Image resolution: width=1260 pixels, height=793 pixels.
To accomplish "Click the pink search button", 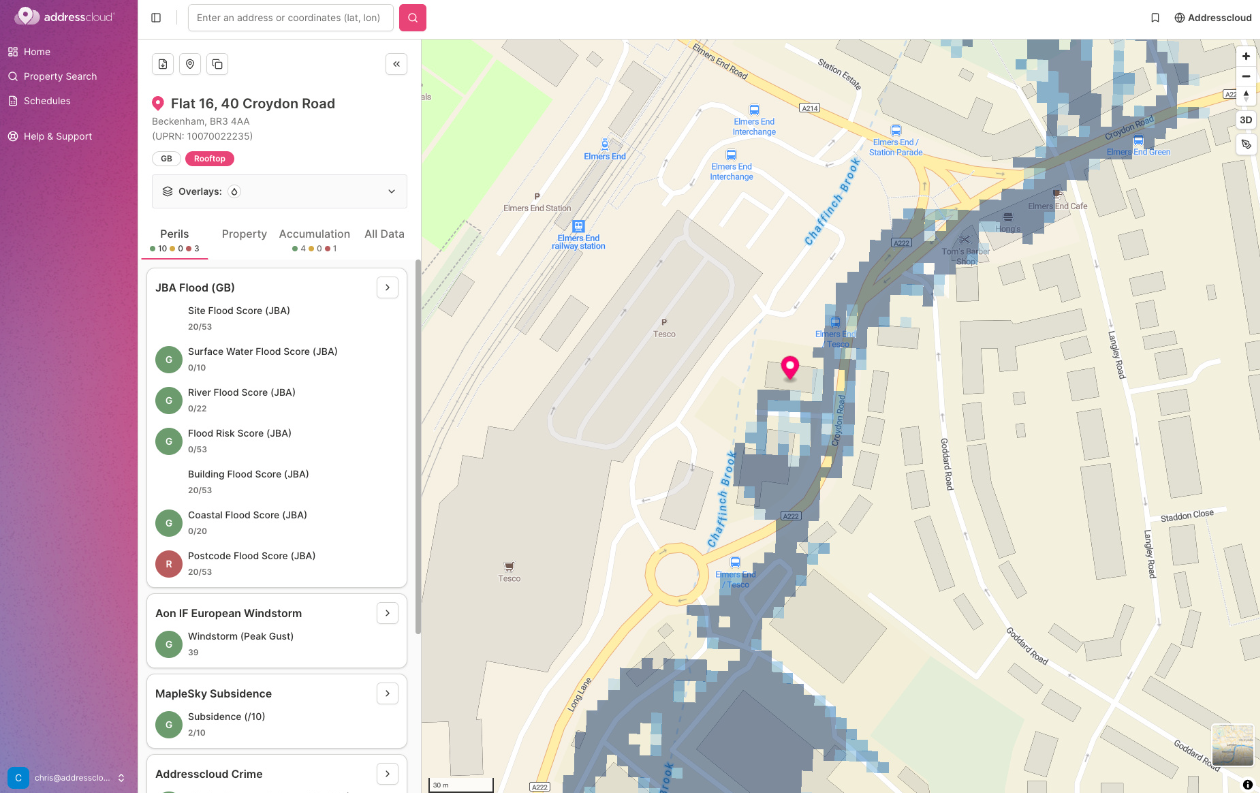I will click(412, 18).
